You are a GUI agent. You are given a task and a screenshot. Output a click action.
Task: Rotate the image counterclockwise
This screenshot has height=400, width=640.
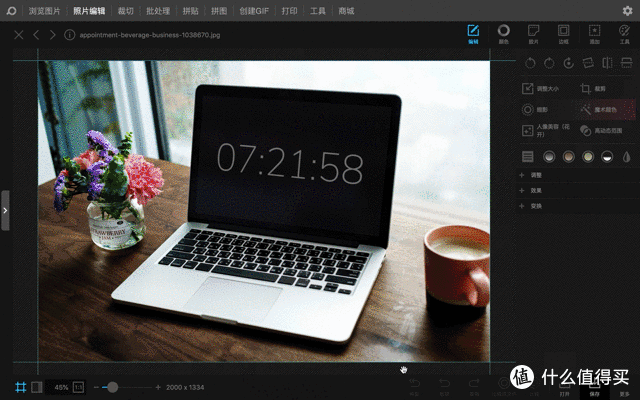[x=530, y=63]
